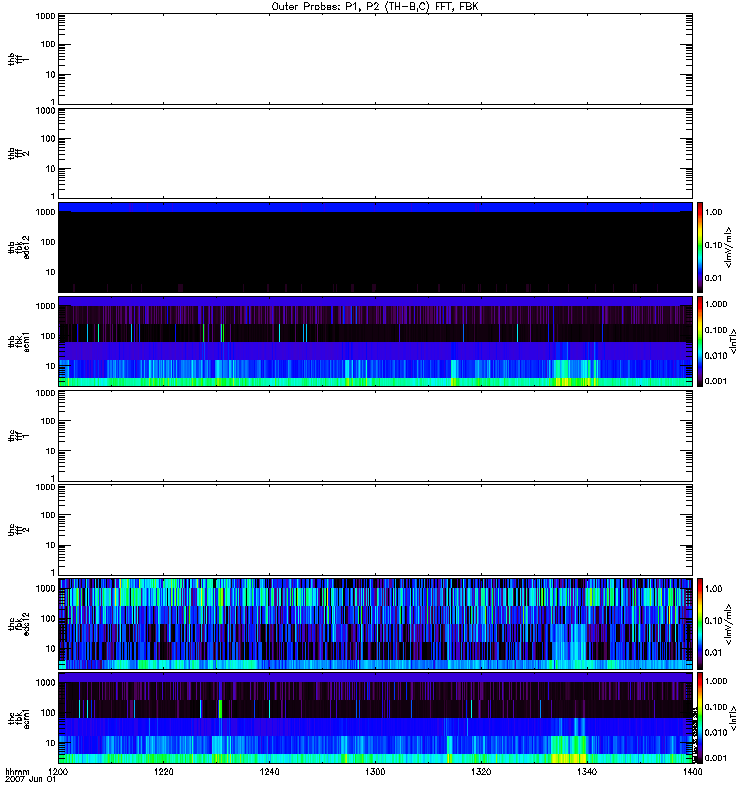Click the <|mV/m|> label beside thb edc12 colorbar
The image size is (750, 800).
(728, 247)
